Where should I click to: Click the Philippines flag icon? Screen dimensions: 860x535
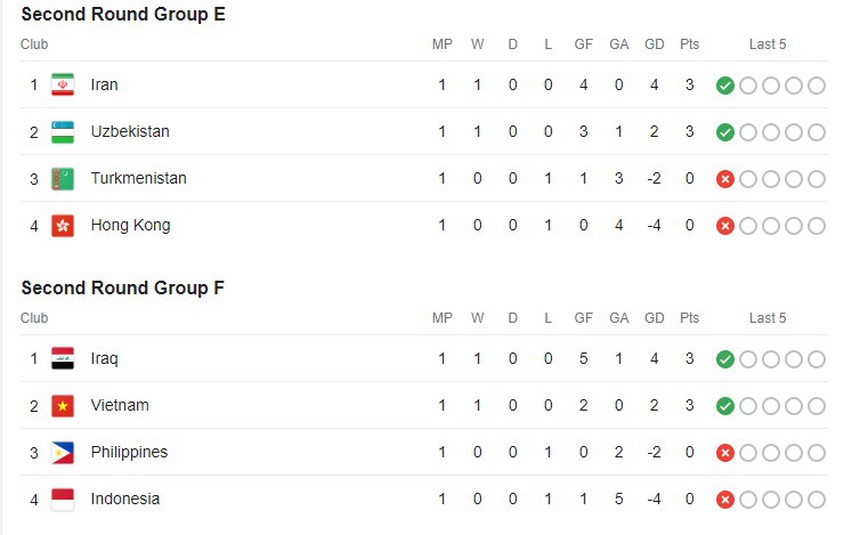[x=63, y=453]
